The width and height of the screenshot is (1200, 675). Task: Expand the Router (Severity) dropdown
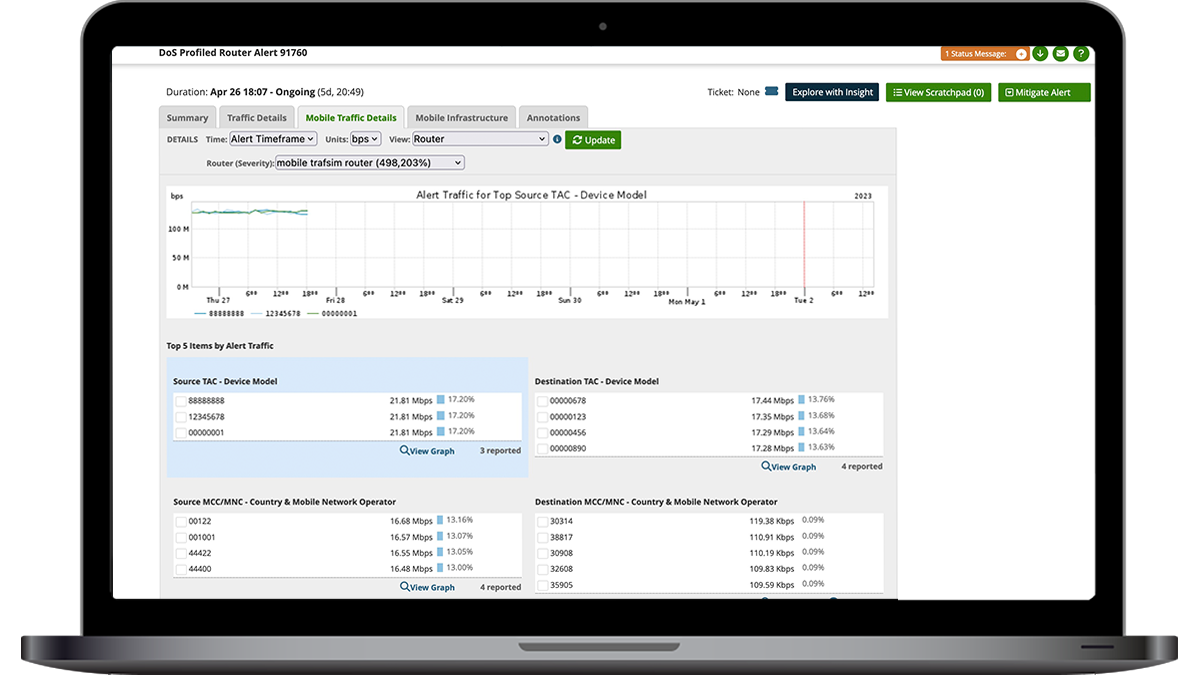coord(369,163)
